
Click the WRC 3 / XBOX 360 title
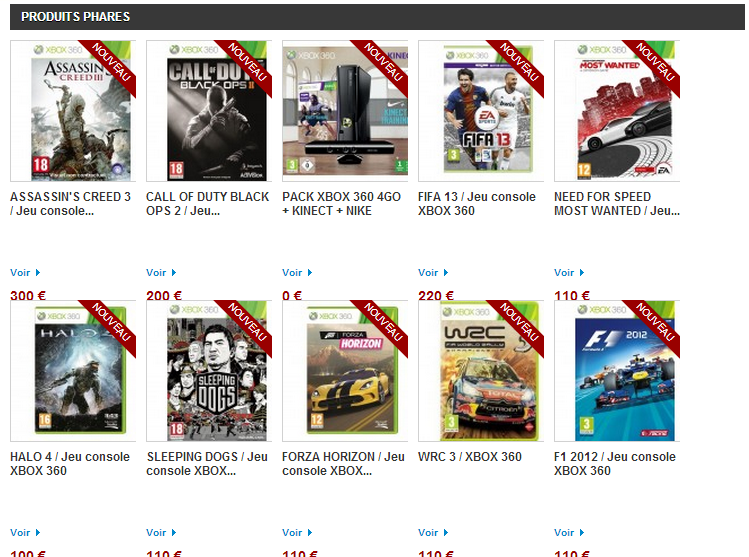click(x=470, y=457)
